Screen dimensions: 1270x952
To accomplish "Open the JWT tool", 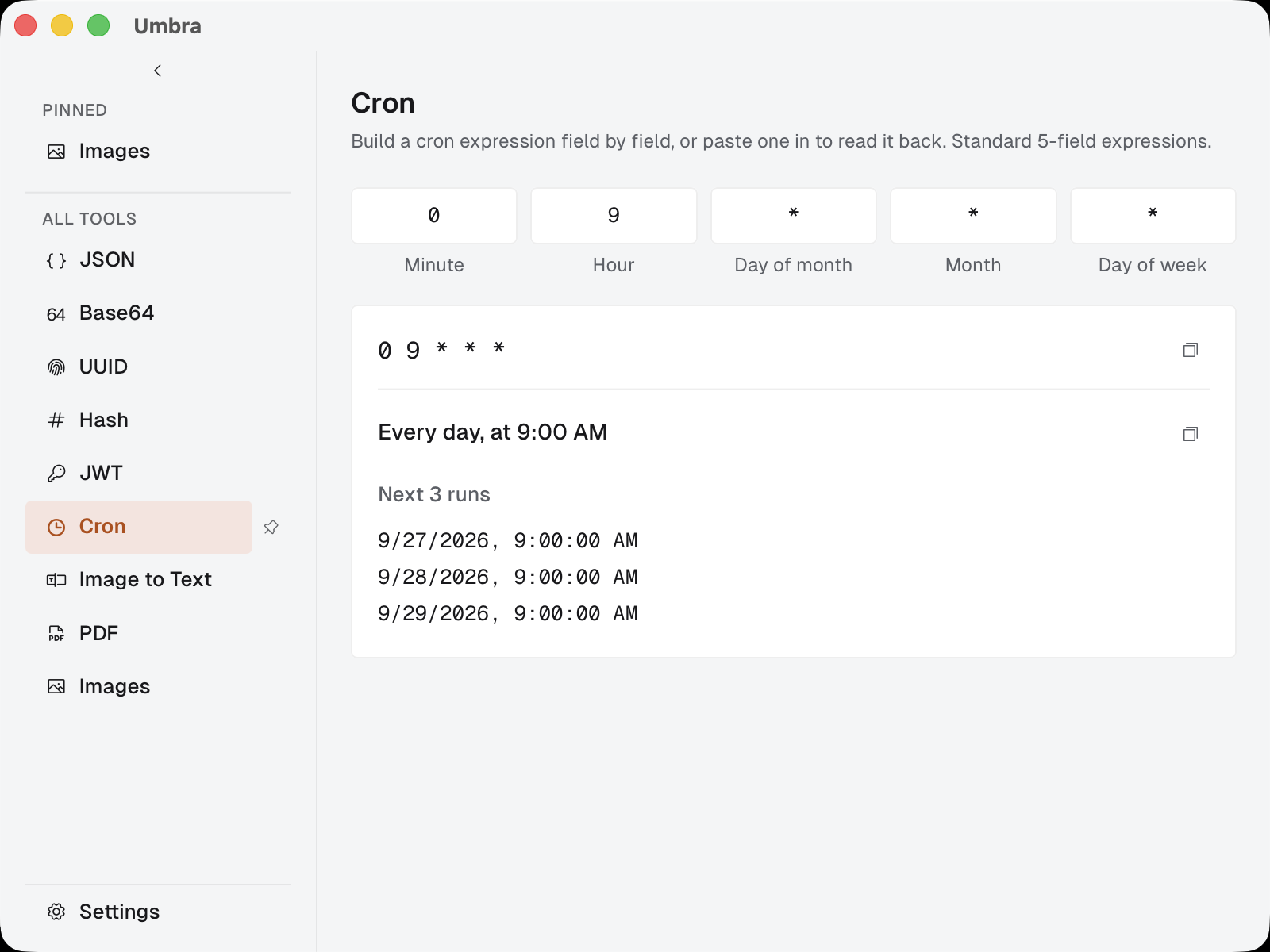I will tap(139, 474).
